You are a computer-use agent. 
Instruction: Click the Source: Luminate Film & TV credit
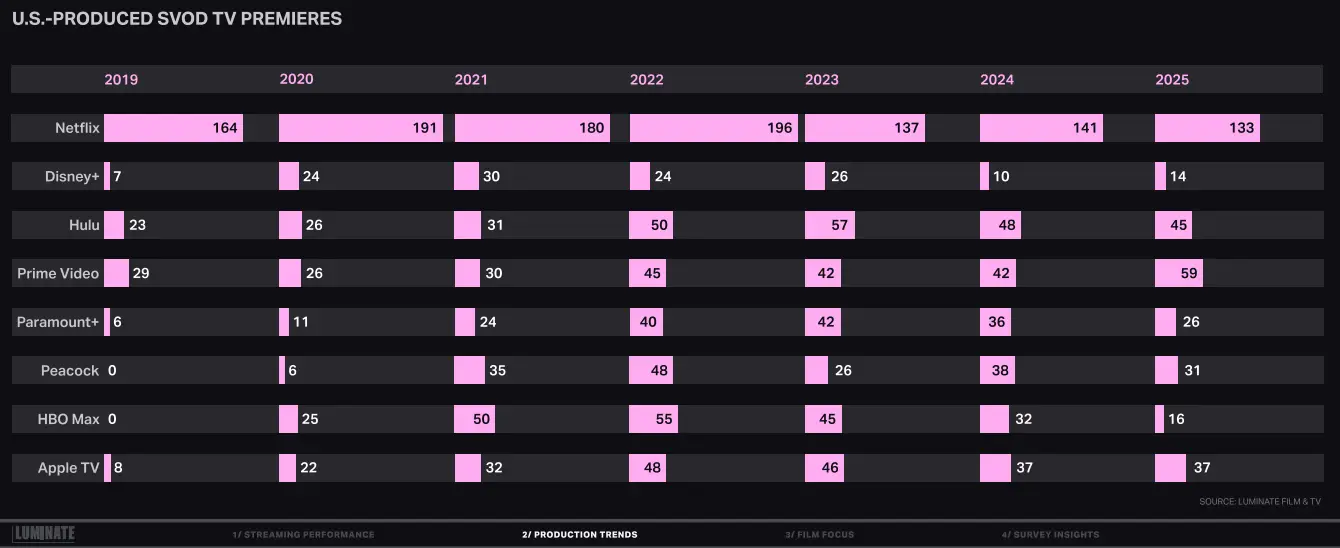(1260, 502)
